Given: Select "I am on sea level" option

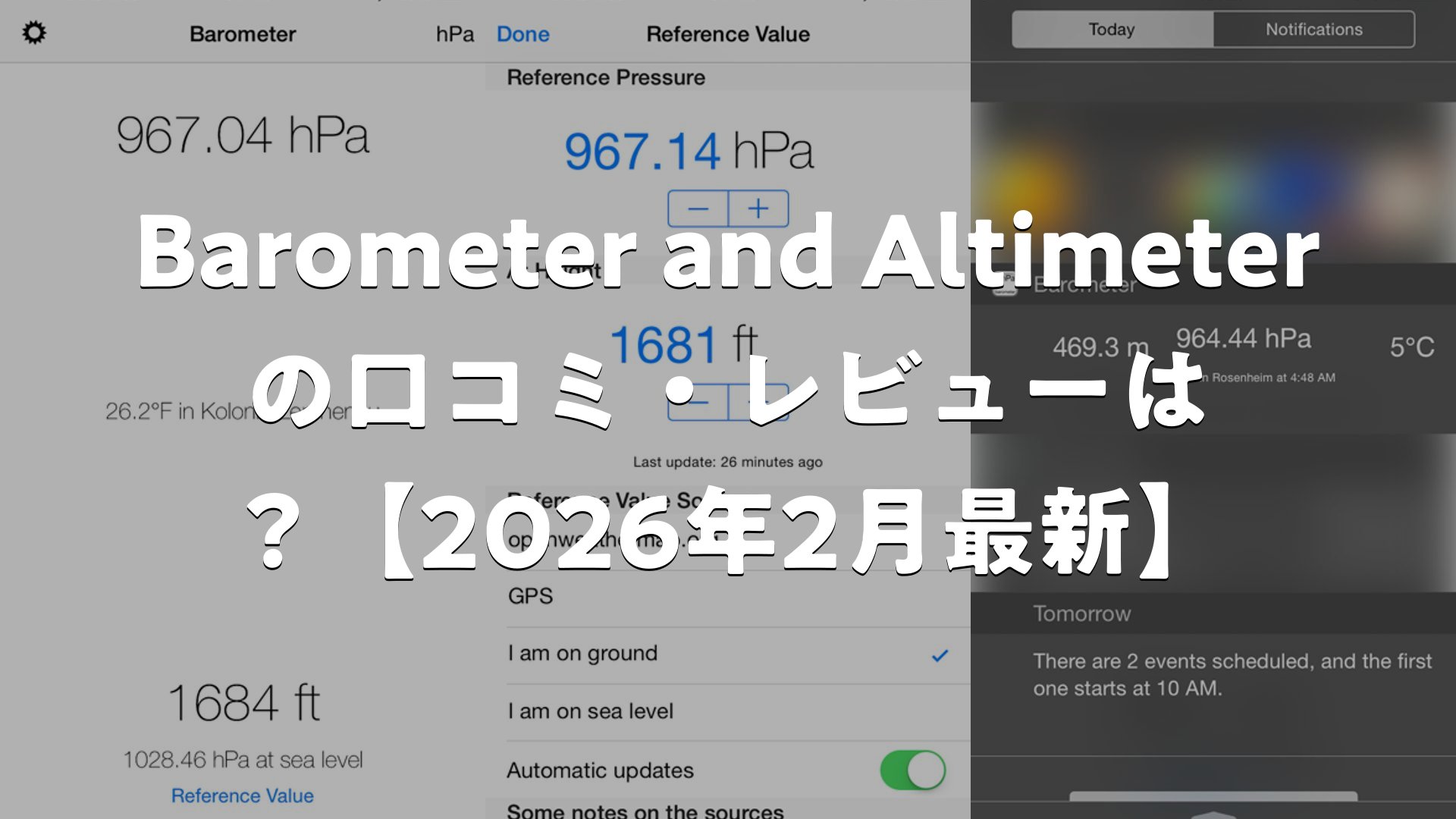Looking at the screenshot, I should 590,711.
